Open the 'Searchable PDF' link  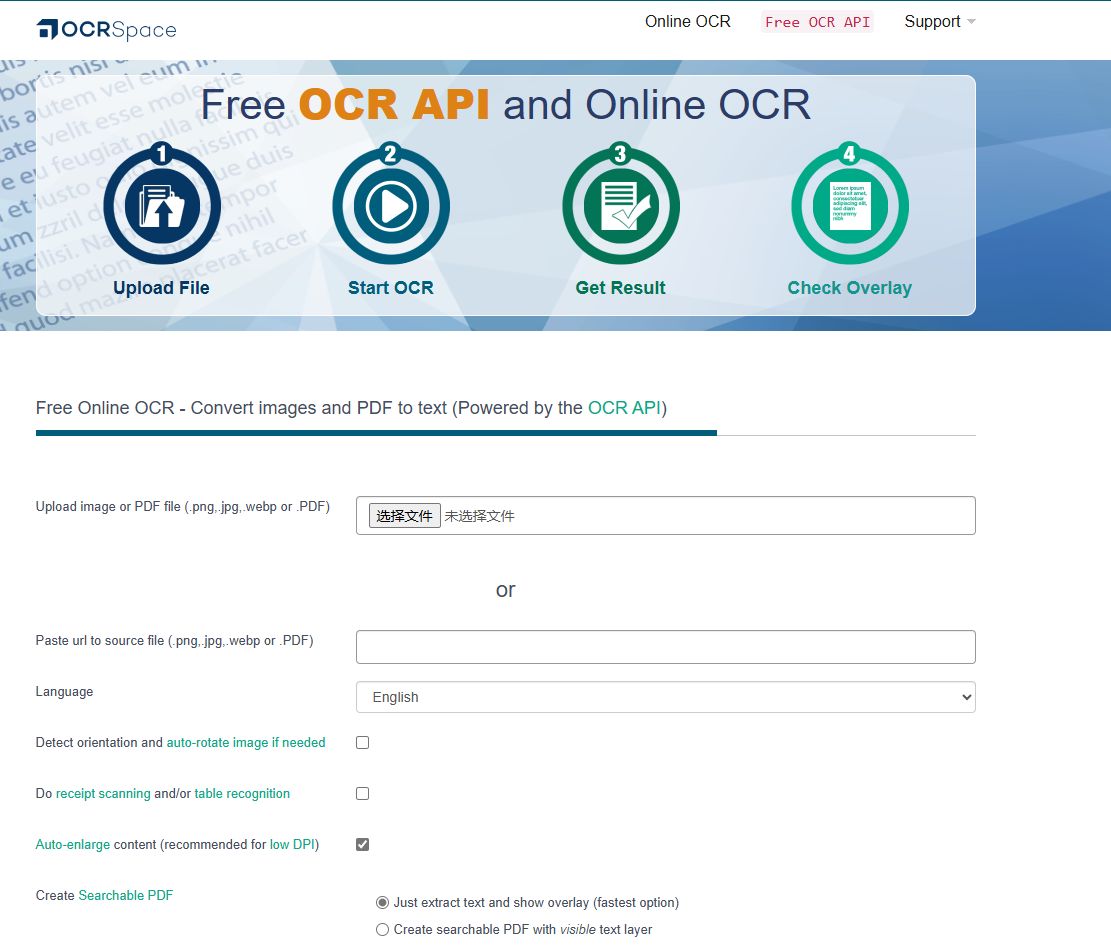click(x=125, y=896)
